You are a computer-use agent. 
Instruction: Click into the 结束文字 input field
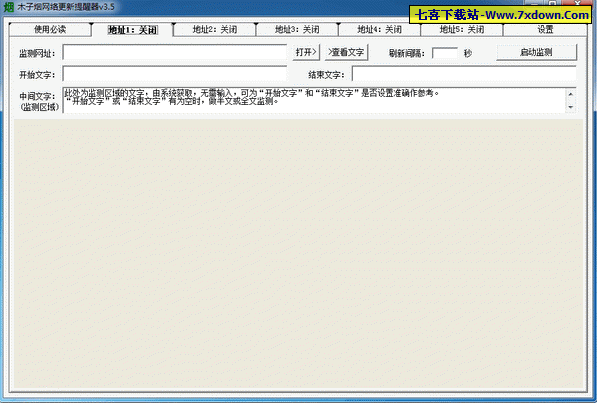(464, 74)
